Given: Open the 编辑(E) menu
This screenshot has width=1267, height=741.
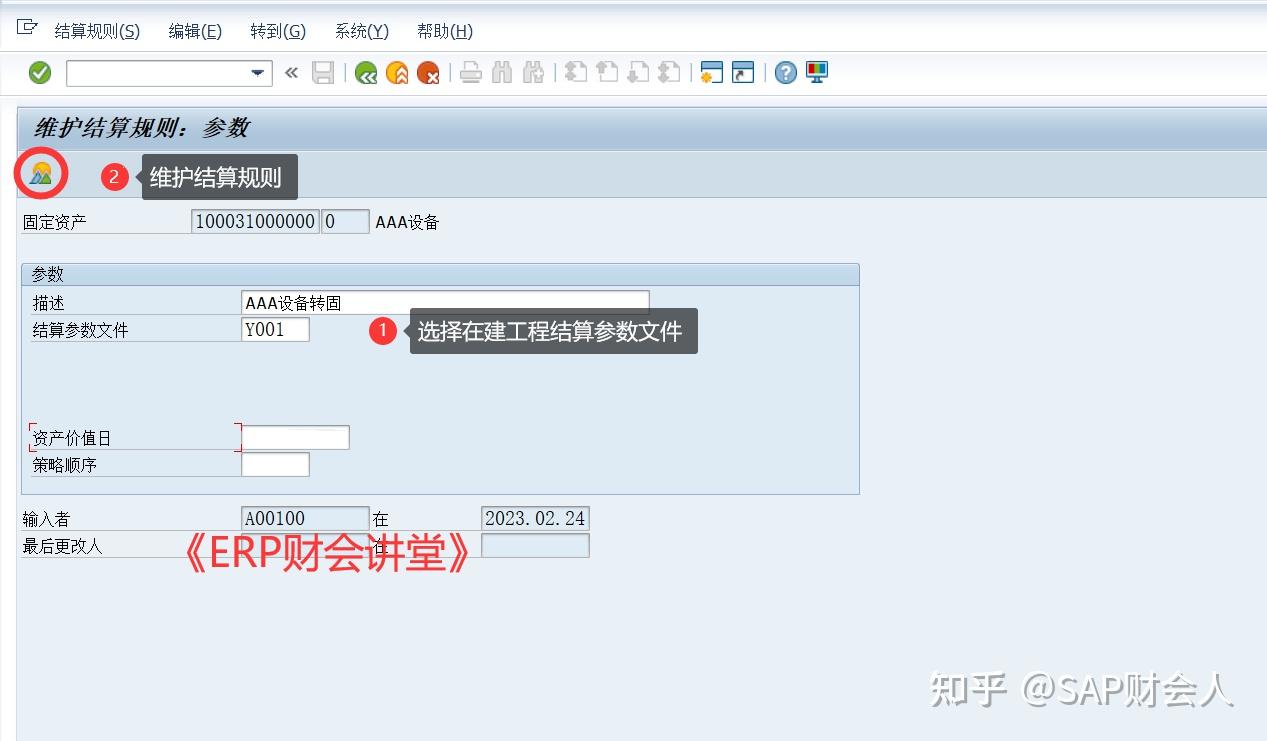Looking at the screenshot, I should pyautogui.click(x=194, y=31).
